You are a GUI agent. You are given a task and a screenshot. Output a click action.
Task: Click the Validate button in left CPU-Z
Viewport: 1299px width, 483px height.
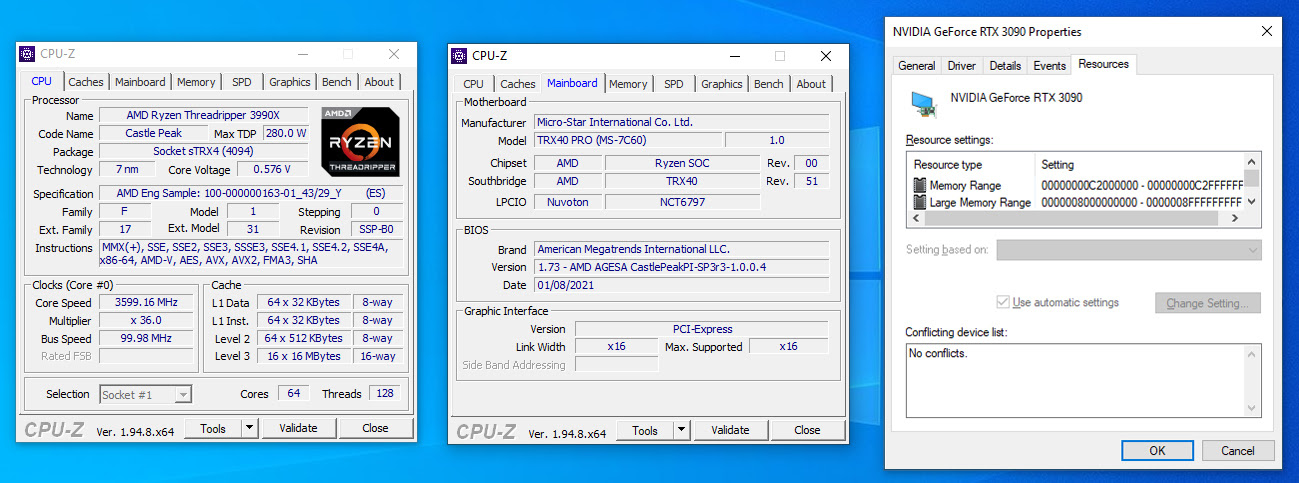[298, 428]
